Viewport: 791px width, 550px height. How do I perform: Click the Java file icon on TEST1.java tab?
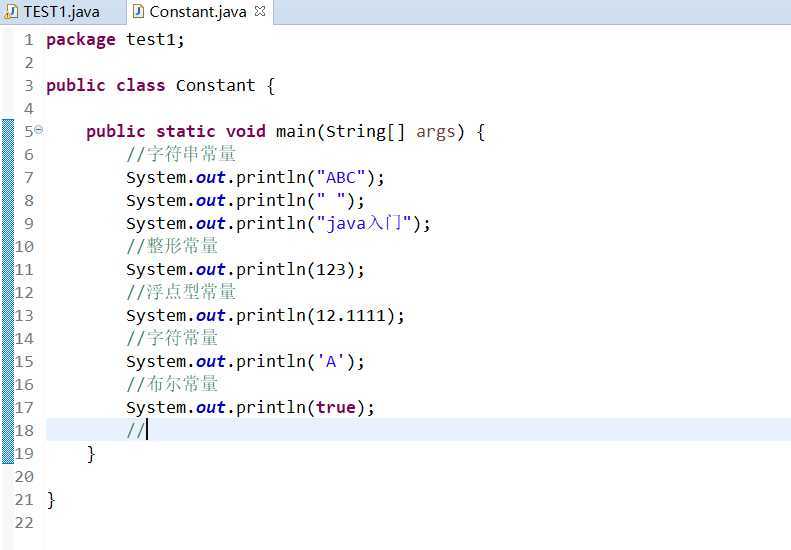pos(11,12)
